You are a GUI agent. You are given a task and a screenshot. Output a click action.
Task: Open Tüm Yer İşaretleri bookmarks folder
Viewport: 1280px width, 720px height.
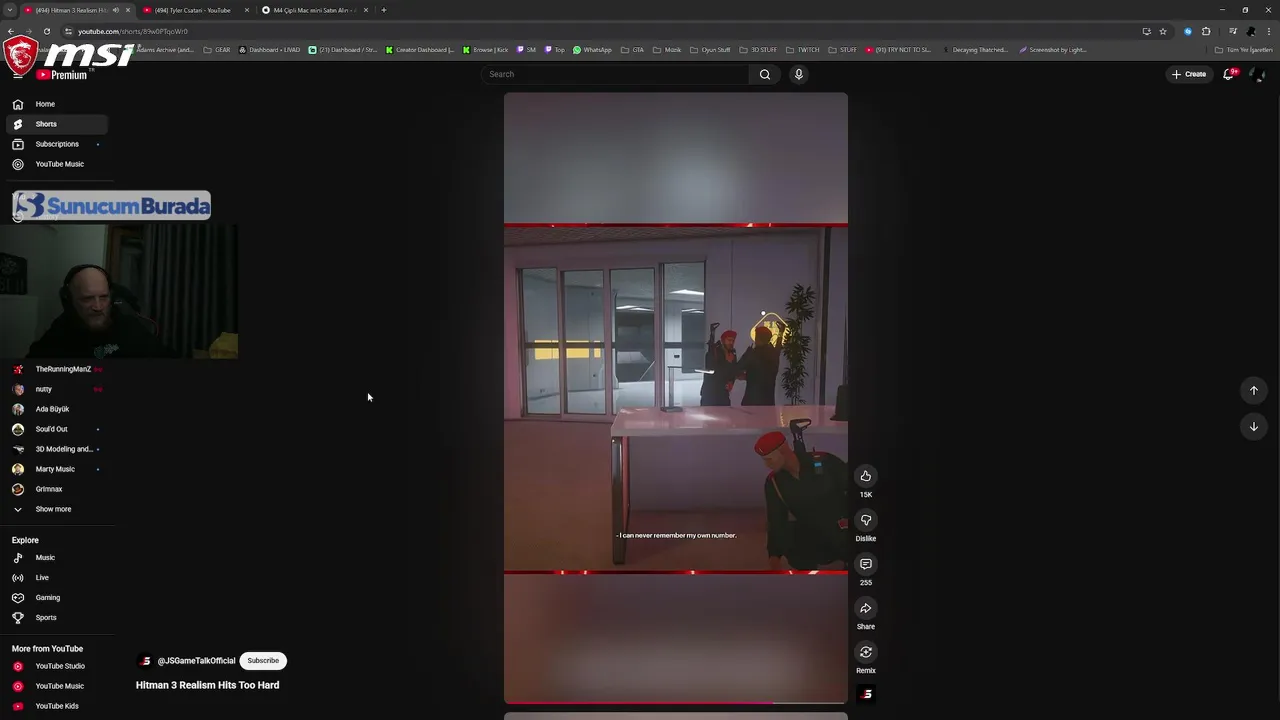tap(1243, 50)
